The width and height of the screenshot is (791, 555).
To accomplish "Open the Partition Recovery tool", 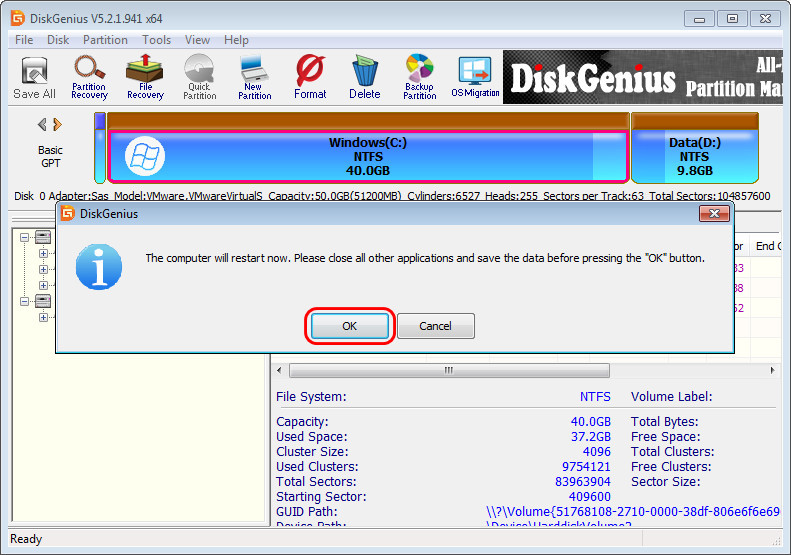I will [89, 77].
